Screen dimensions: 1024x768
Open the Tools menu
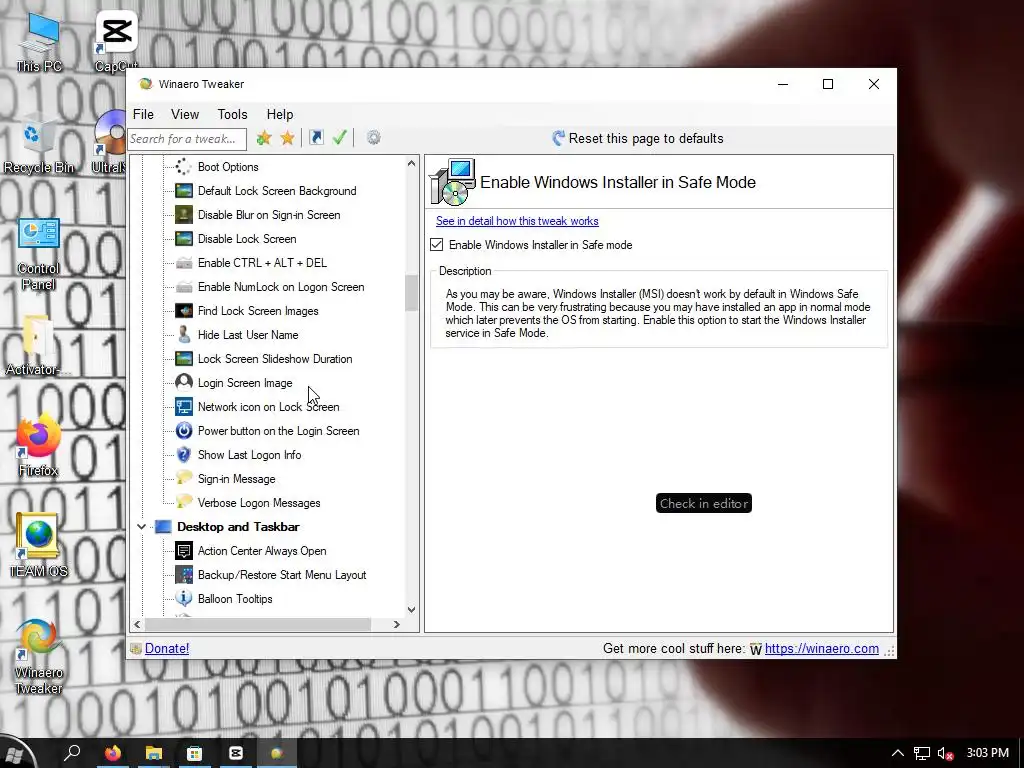[232, 114]
